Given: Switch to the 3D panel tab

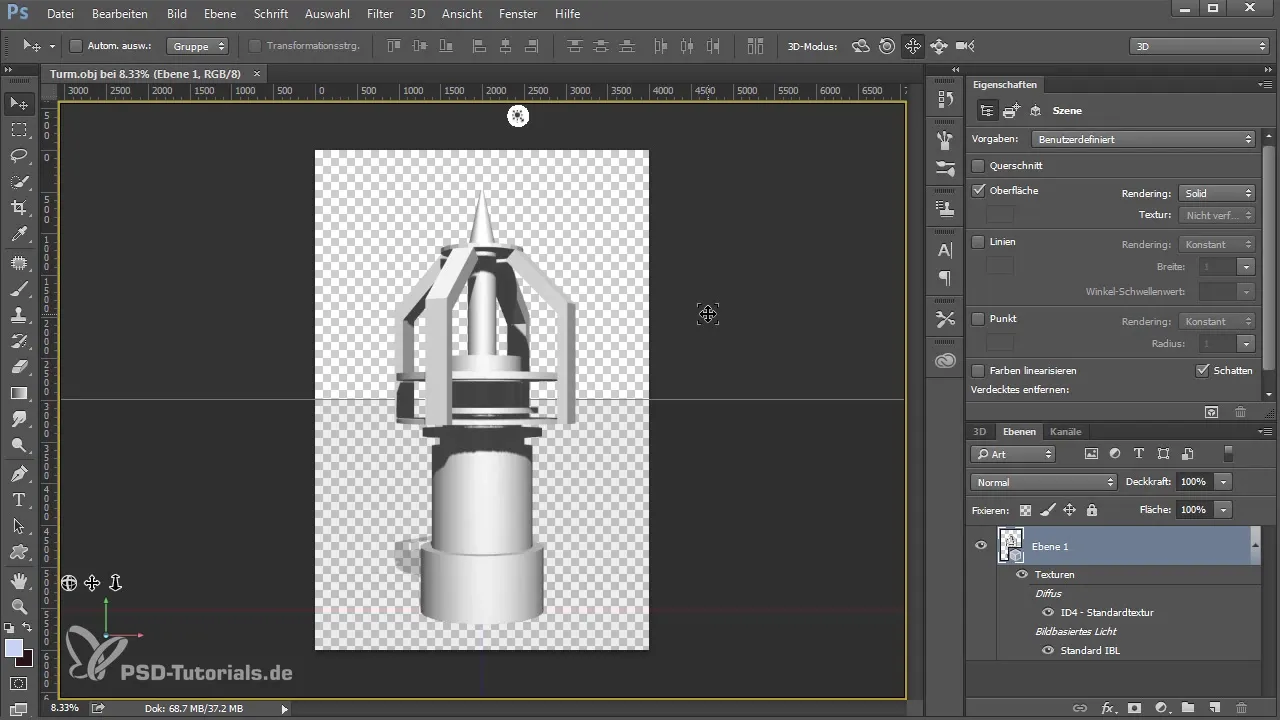Looking at the screenshot, I should pos(980,431).
